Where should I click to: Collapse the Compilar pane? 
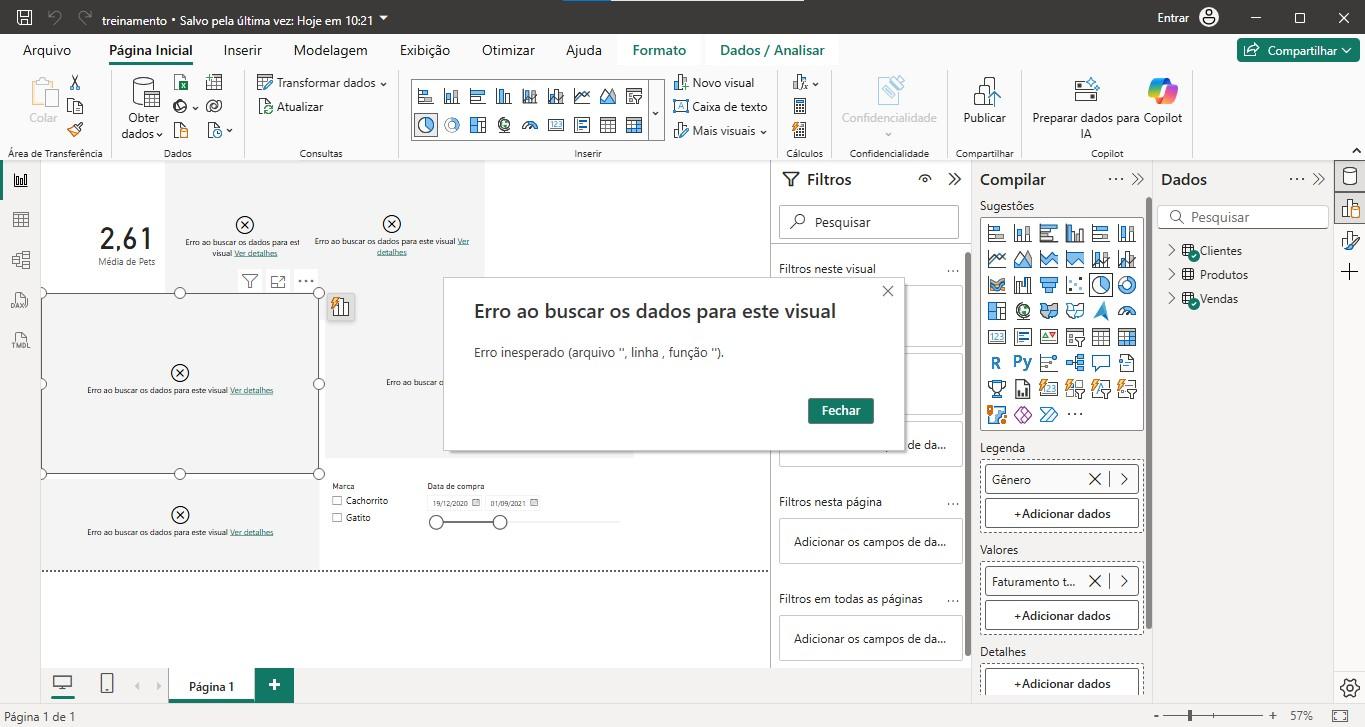pos(1137,179)
